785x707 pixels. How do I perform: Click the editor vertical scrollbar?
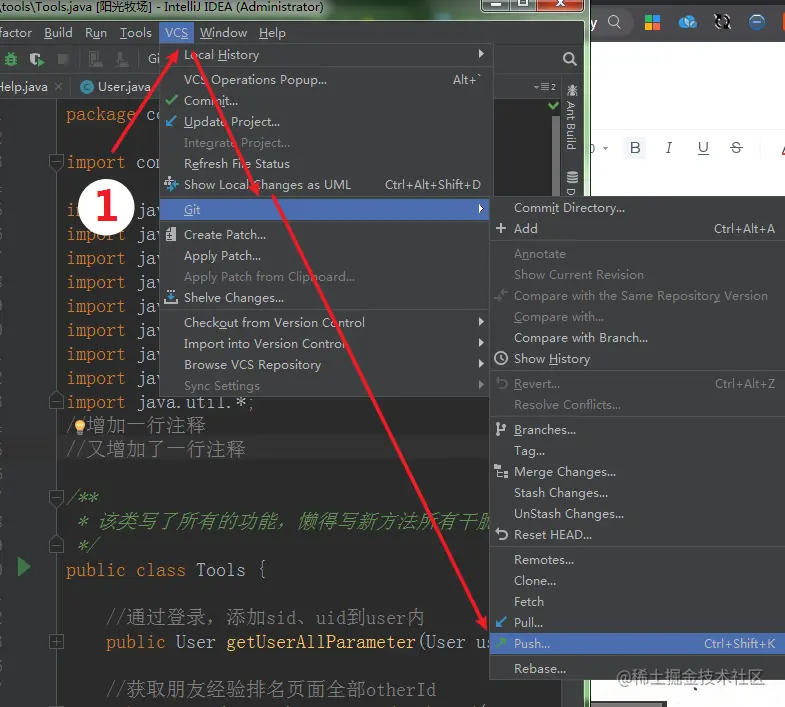[555, 155]
